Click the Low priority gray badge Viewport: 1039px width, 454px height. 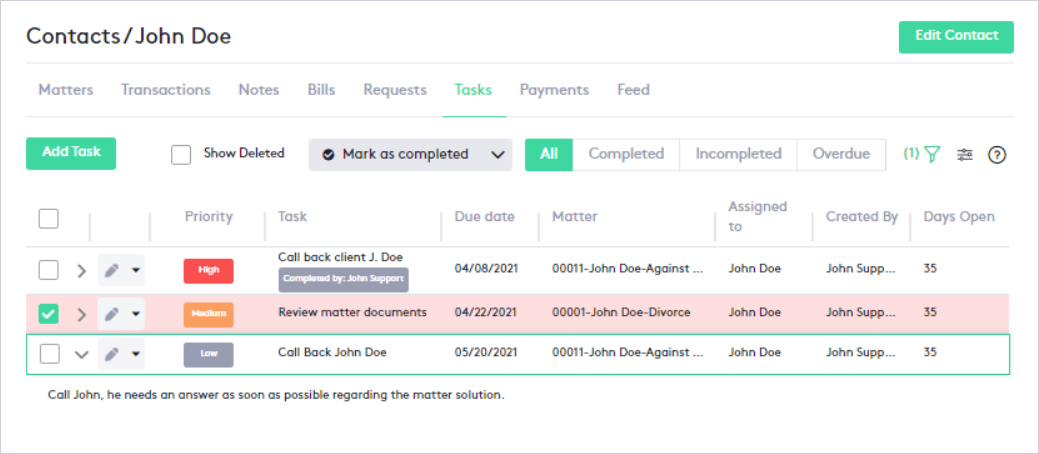[208, 353]
